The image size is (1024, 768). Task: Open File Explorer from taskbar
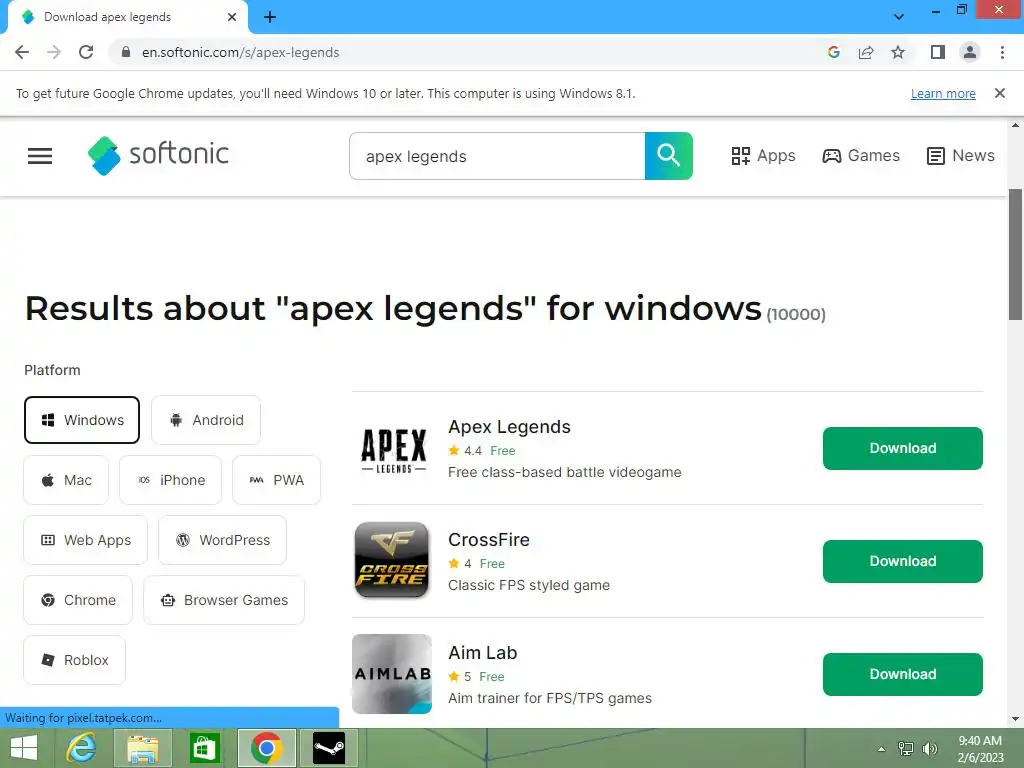(x=142, y=748)
